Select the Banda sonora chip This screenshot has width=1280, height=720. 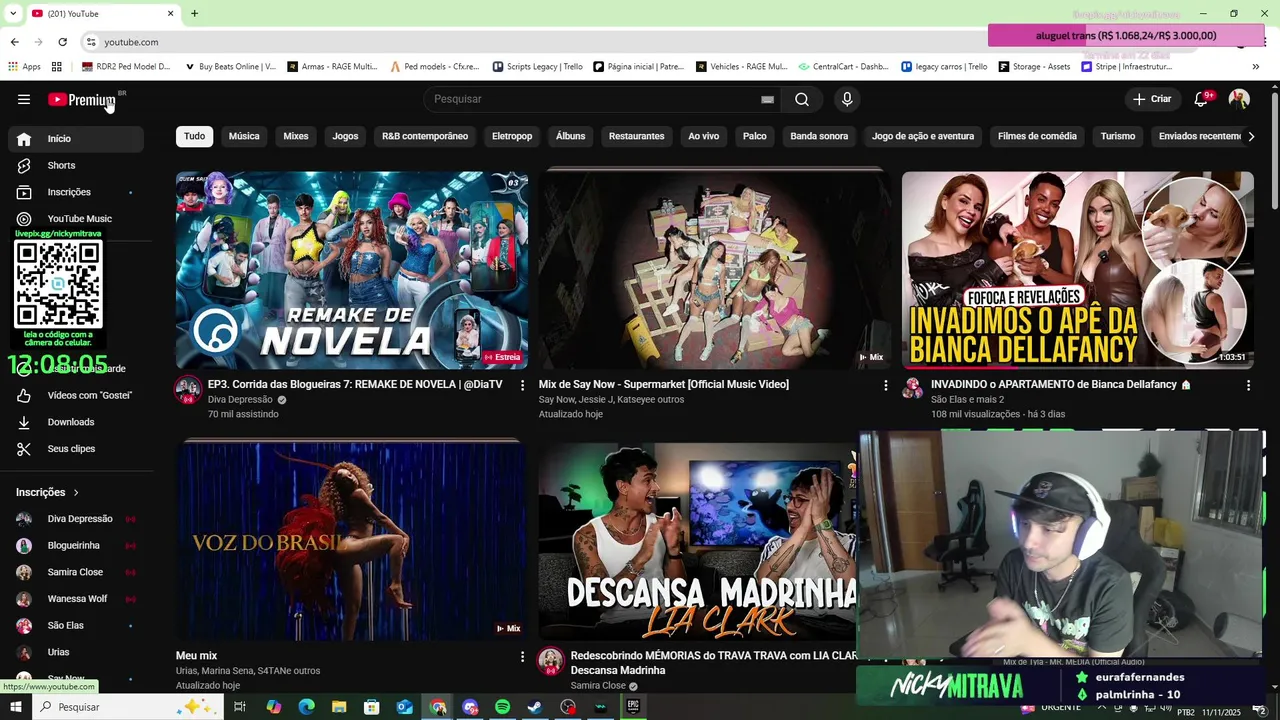click(819, 136)
